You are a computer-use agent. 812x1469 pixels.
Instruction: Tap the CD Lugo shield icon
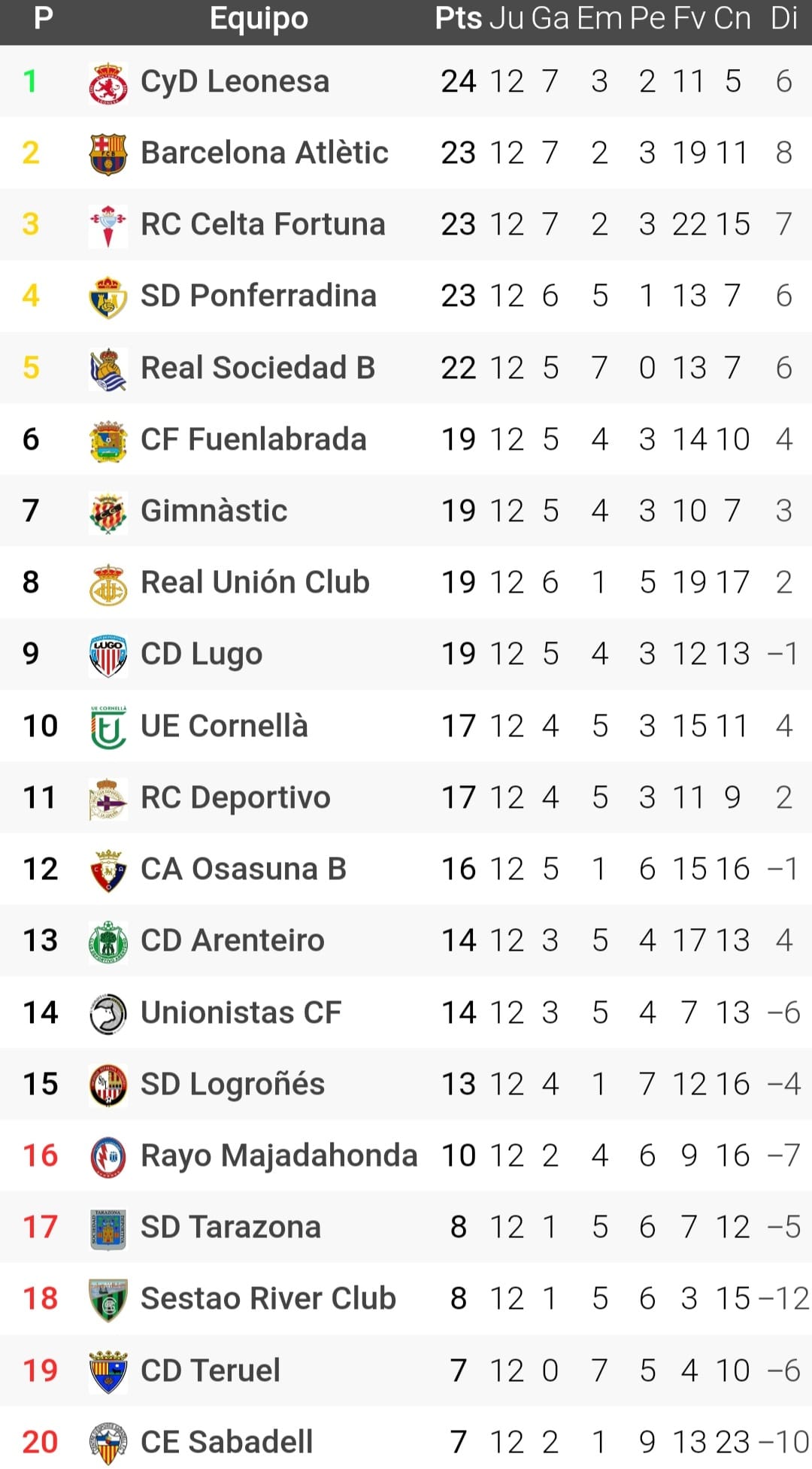click(x=108, y=654)
